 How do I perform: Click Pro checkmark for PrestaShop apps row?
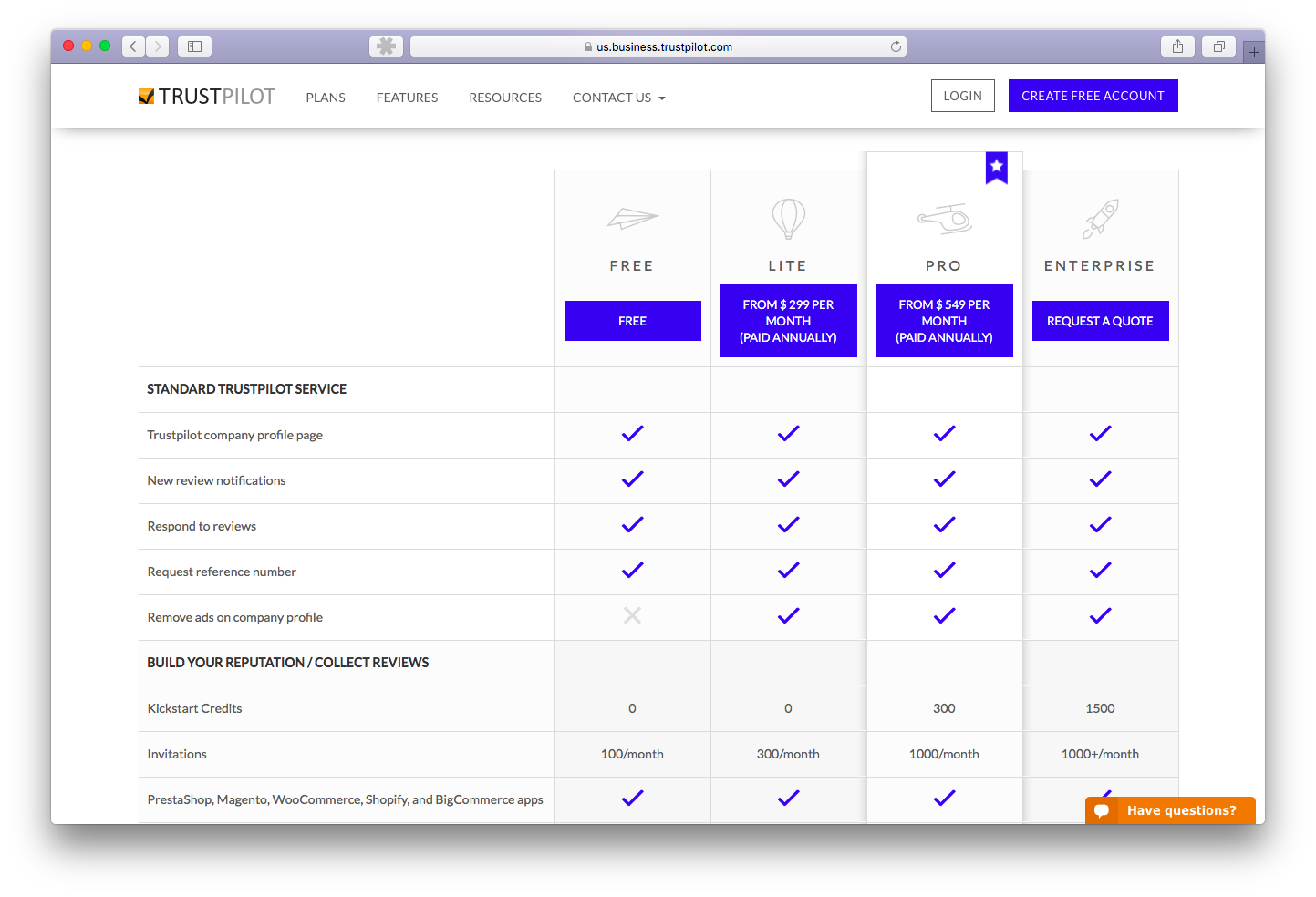pos(944,799)
